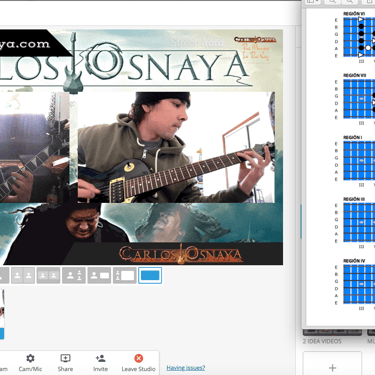Click the main guitarist stream preview

176,147
